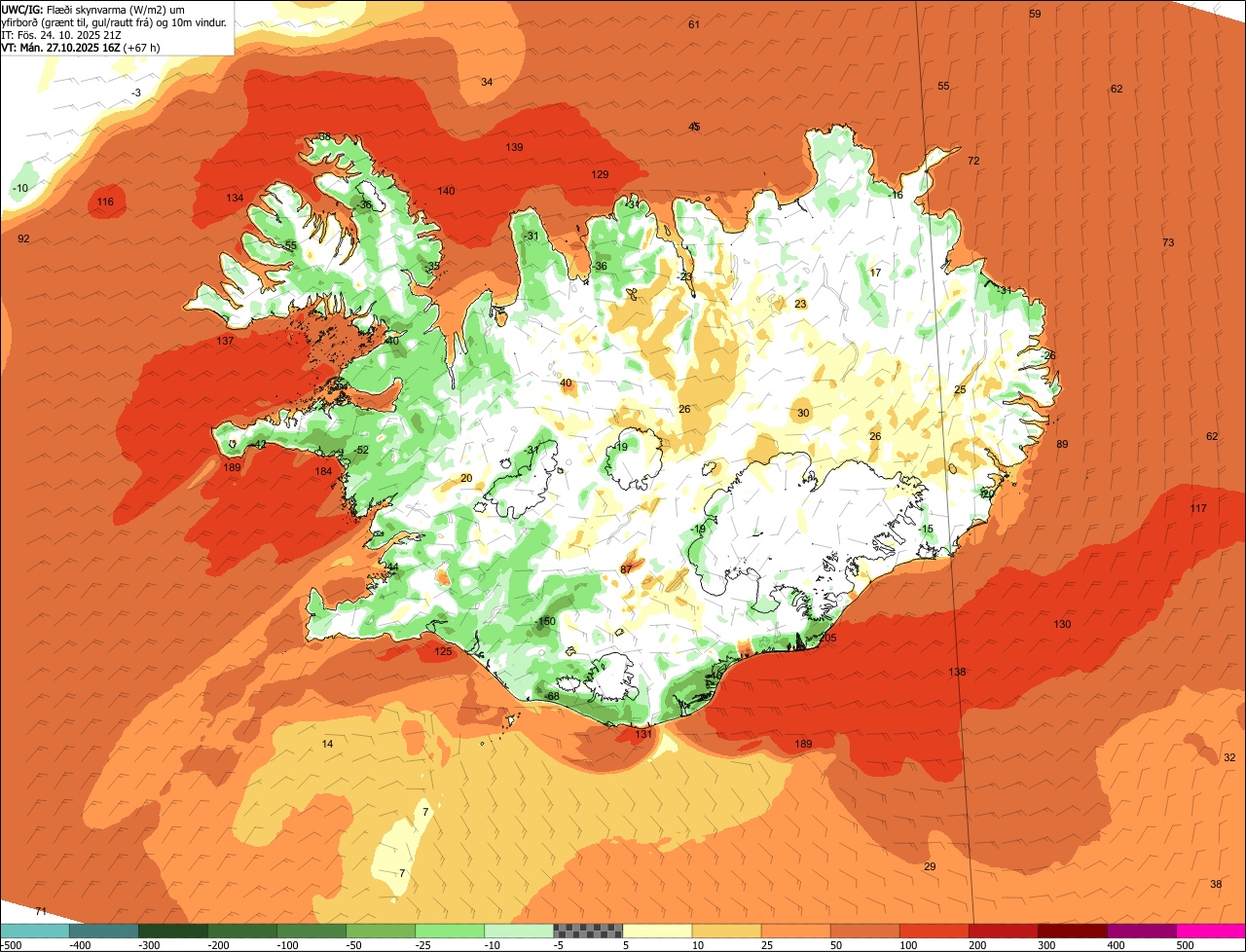Click the -50 to -25 green legend swatch
This screenshot has height=952, width=1246.
pyautogui.click(x=380, y=931)
